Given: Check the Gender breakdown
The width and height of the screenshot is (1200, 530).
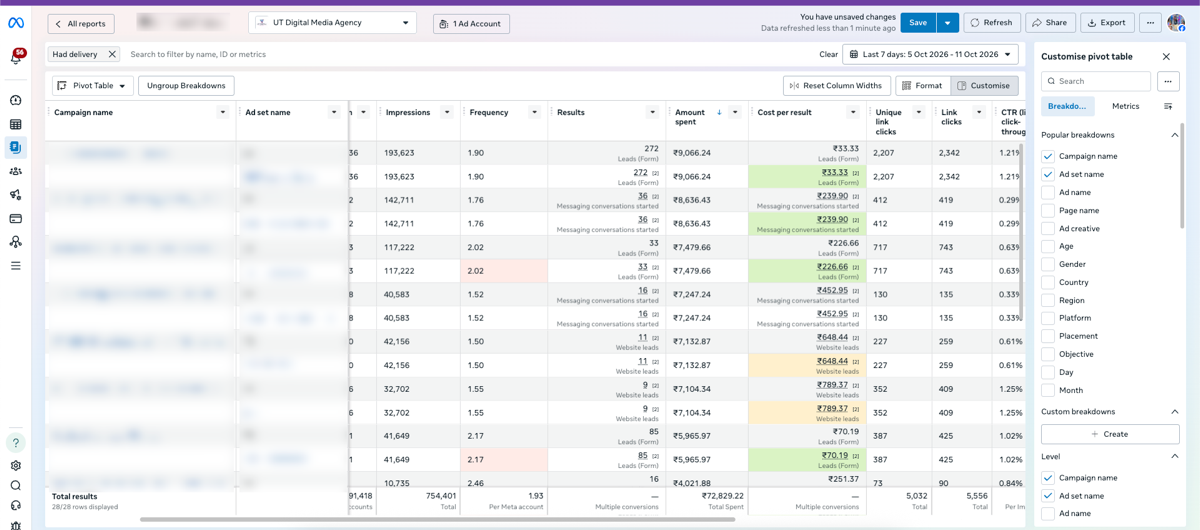Looking at the screenshot, I should [x=1047, y=264].
